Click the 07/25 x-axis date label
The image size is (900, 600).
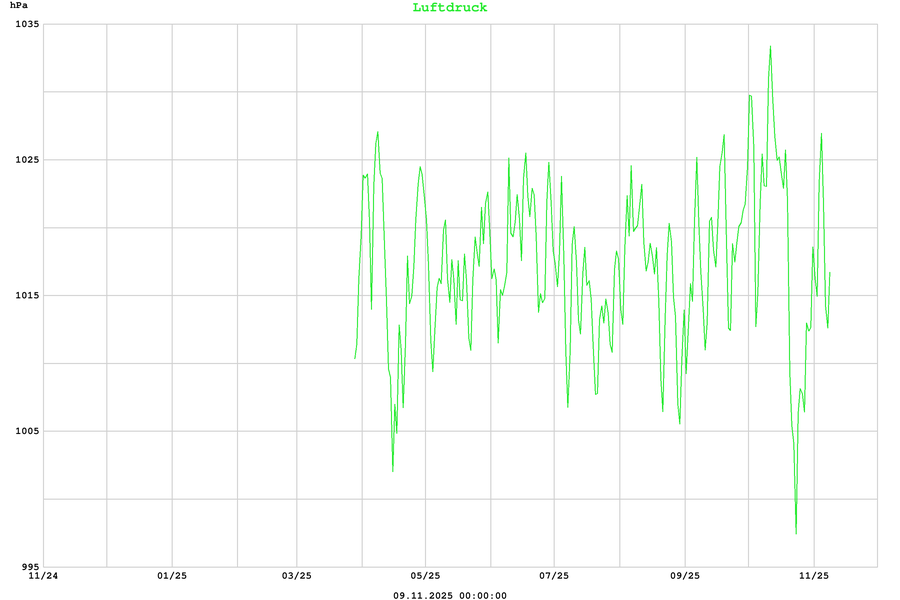click(554, 576)
